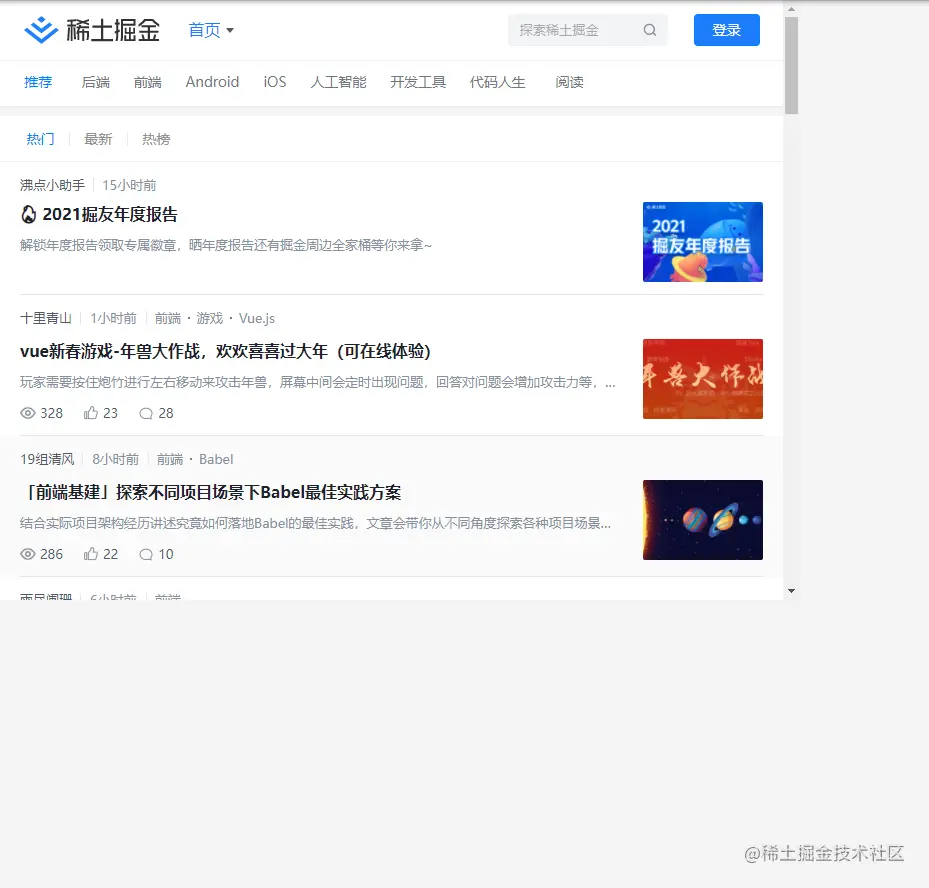The width and height of the screenshot is (929, 888).
Task: Open the Android category
Action: (212, 82)
